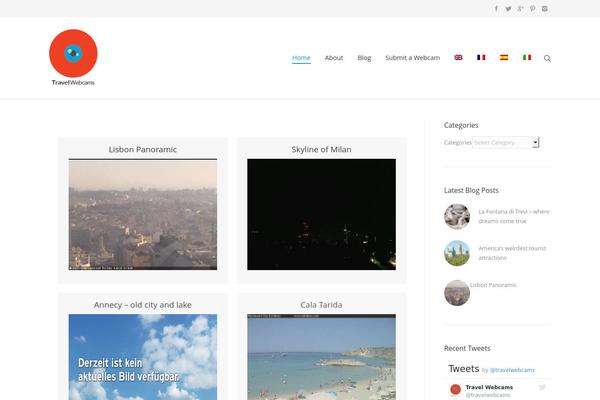Open Cala Tarida webcam title
Screen dimensions: 600x400
pyautogui.click(x=321, y=305)
